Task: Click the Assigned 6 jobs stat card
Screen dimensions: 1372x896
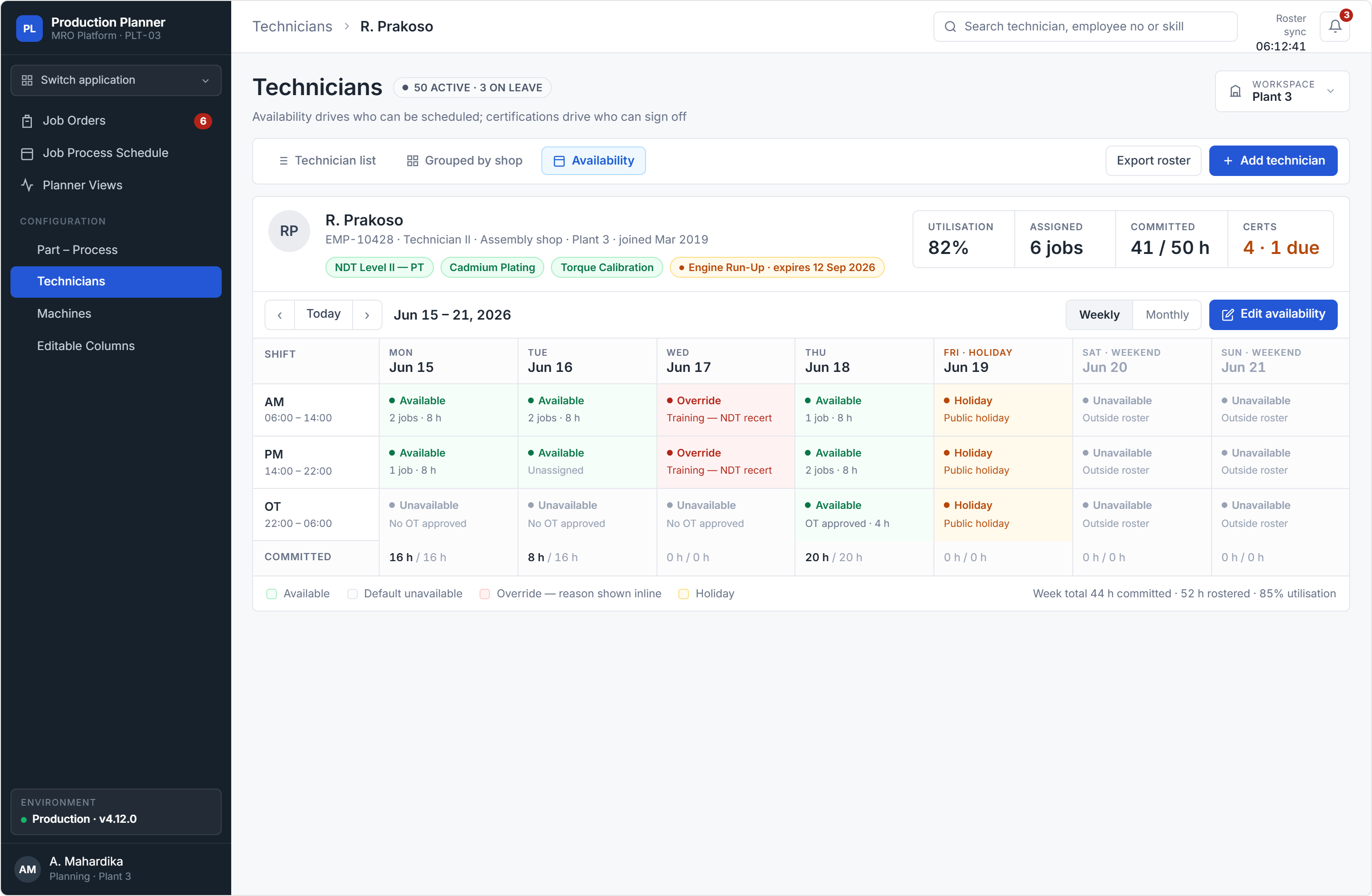Action: tap(1065, 240)
